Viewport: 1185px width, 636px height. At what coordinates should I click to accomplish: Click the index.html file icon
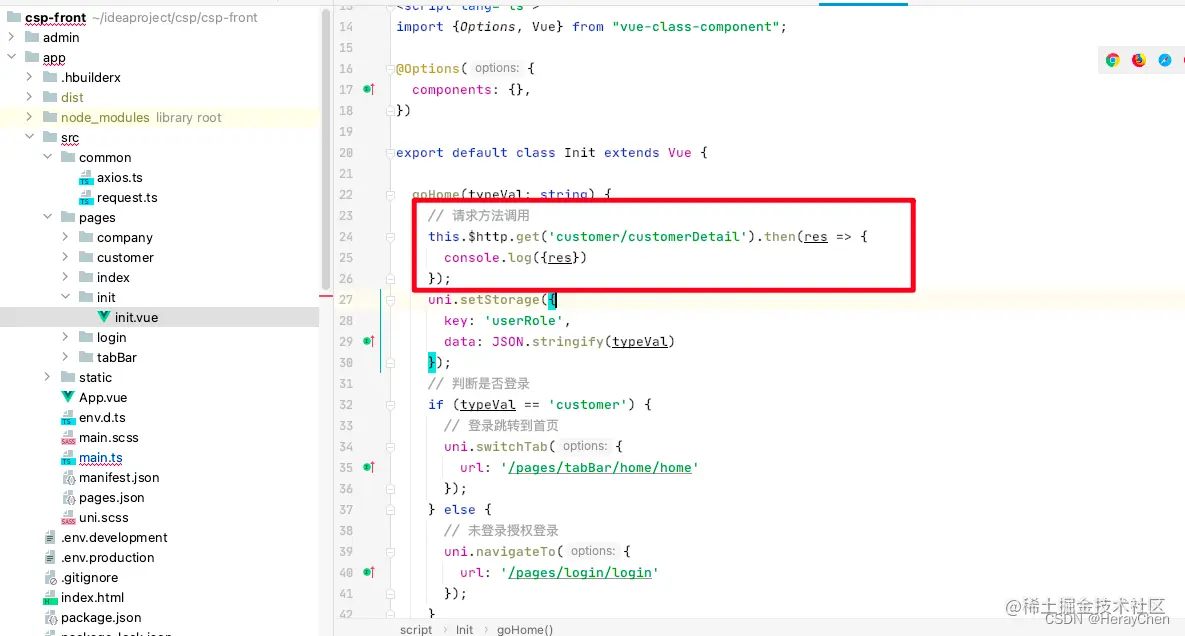point(50,597)
